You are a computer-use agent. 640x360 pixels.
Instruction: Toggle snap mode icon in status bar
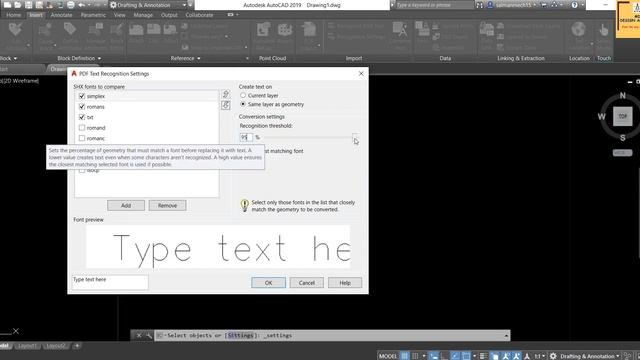point(415,356)
